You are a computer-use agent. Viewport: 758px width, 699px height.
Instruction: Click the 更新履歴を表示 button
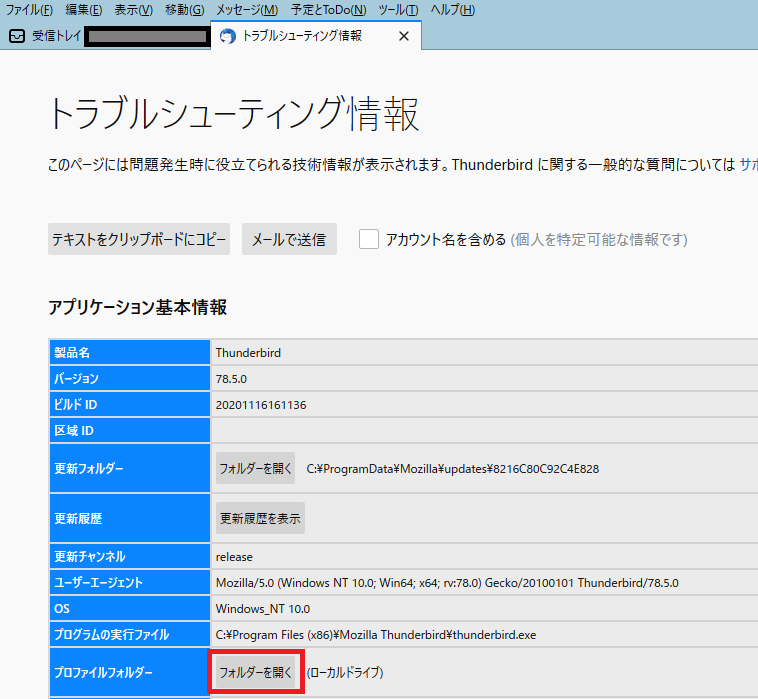[260, 518]
